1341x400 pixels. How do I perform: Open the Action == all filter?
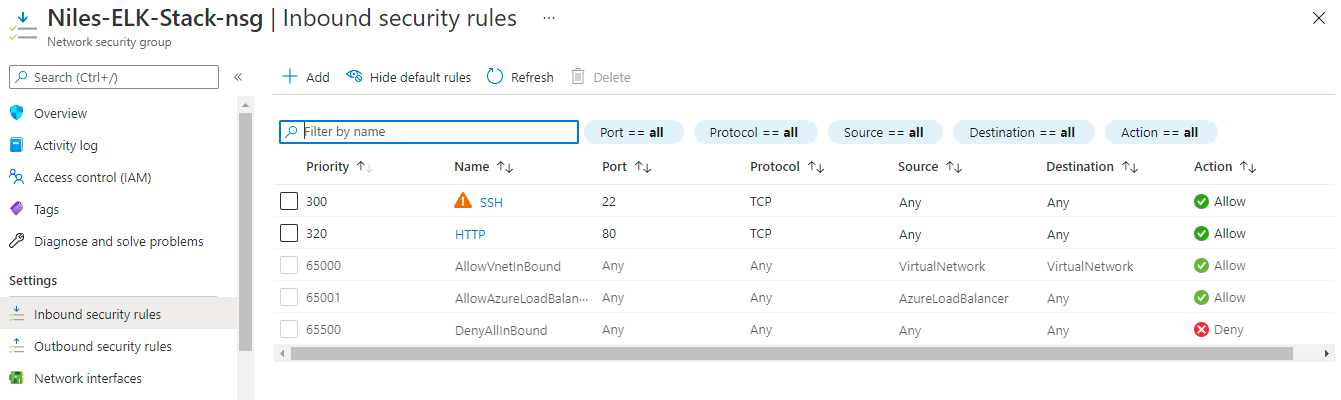tap(1160, 132)
